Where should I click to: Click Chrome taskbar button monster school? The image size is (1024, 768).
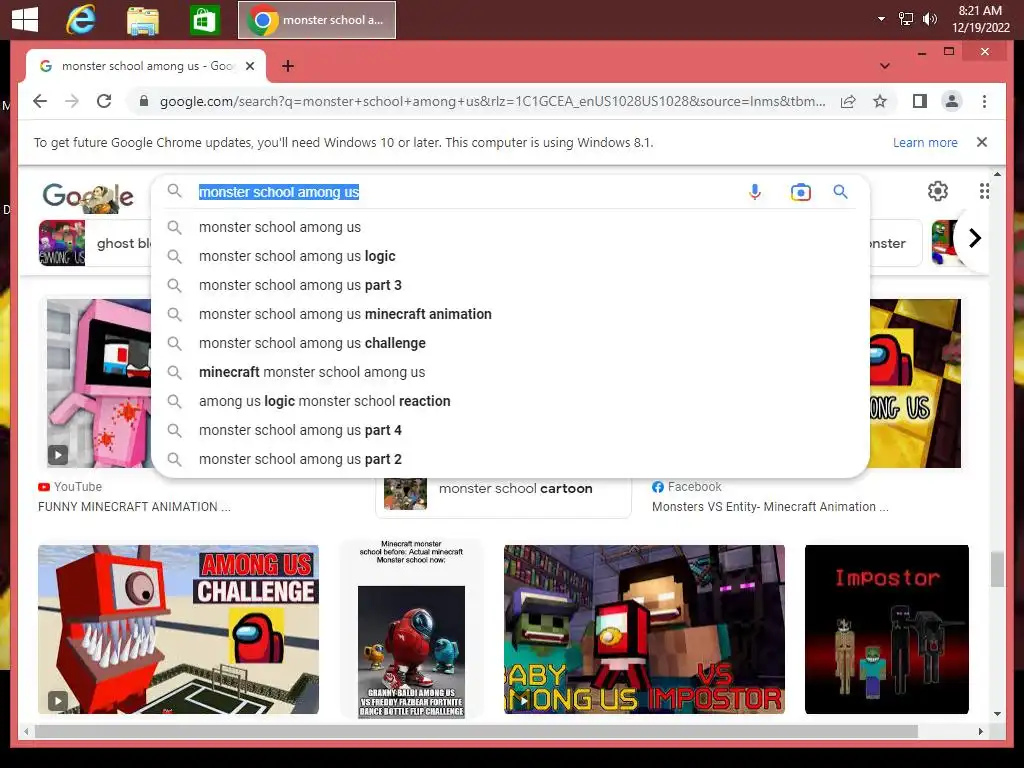click(x=317, y=20)
